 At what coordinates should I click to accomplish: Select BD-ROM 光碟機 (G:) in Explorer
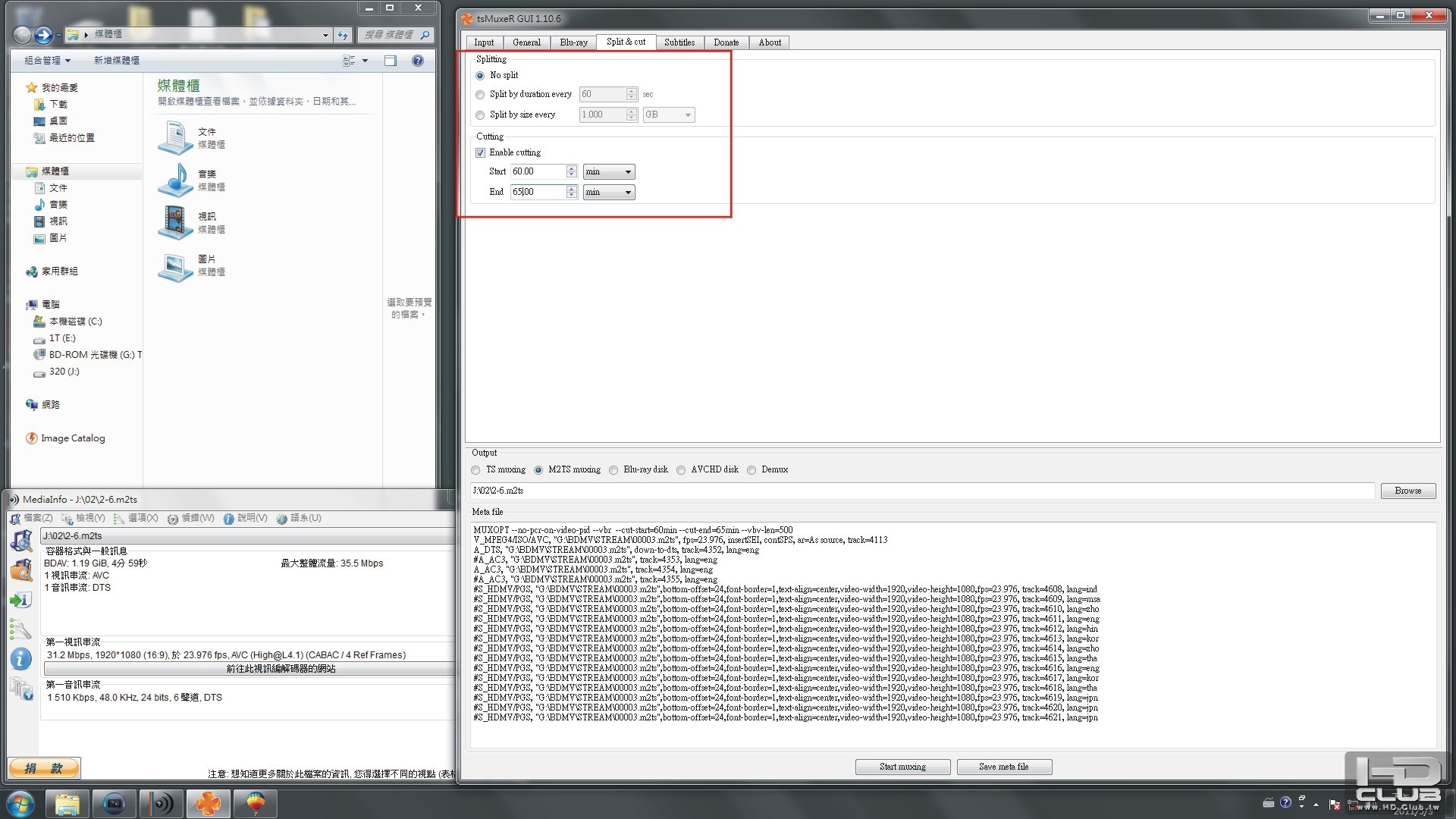coord(87,355)
